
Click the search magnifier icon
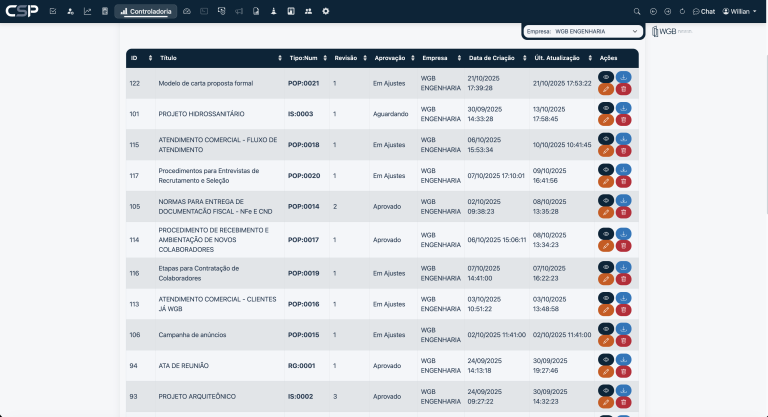(x=637, y=11)
